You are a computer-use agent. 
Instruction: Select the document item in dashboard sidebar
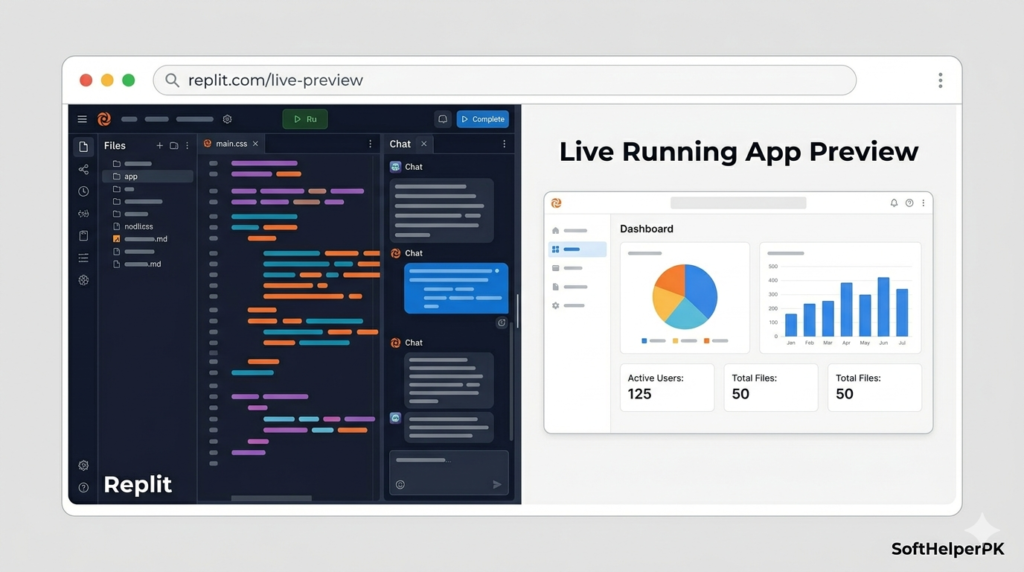tap(570, 287)
